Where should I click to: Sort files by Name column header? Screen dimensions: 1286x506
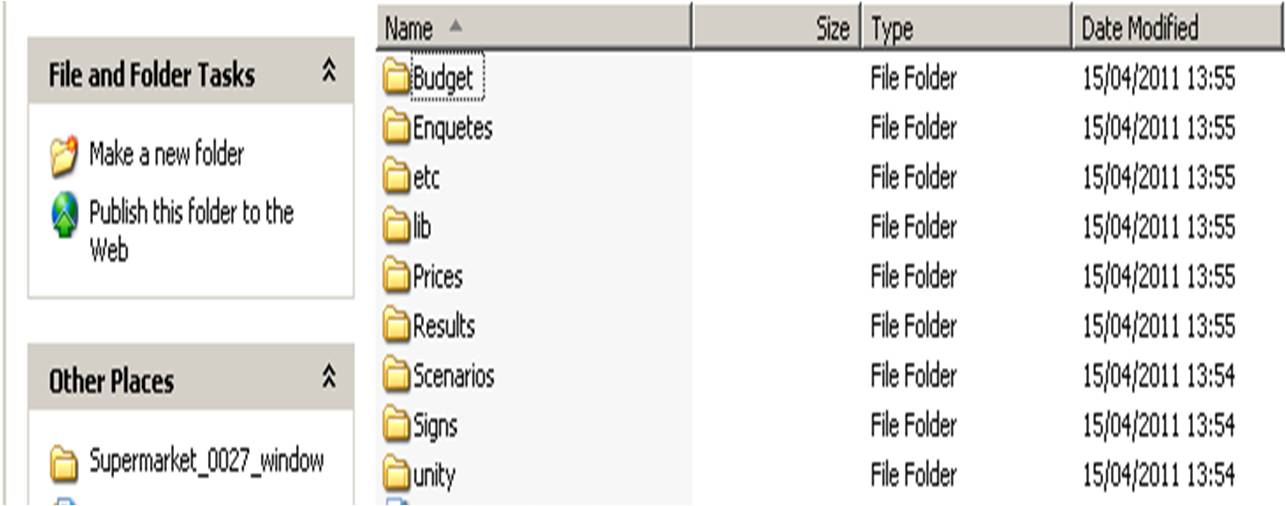[x=535, y=28]
